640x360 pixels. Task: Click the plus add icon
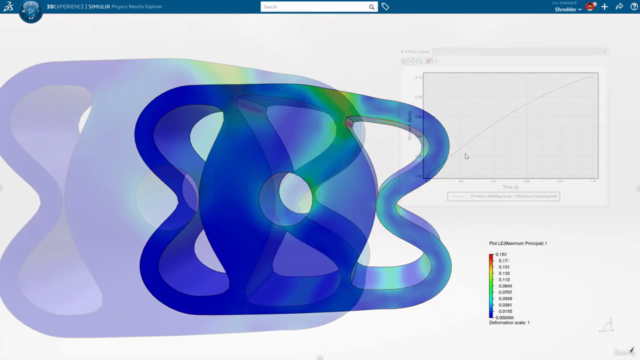(604, 7)
